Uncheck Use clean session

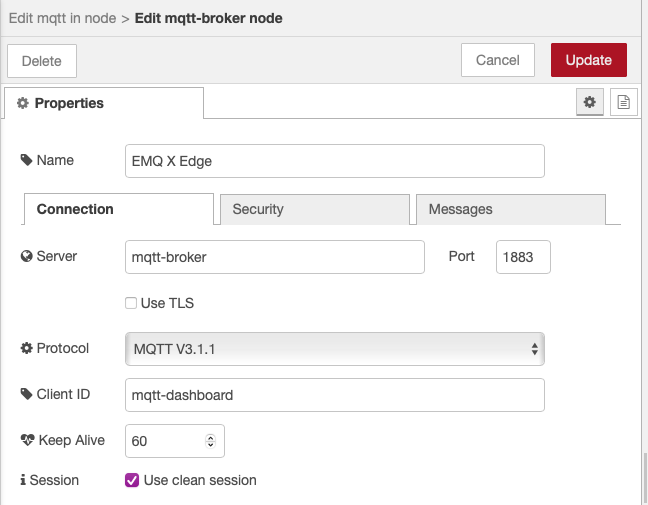[132, 480]
